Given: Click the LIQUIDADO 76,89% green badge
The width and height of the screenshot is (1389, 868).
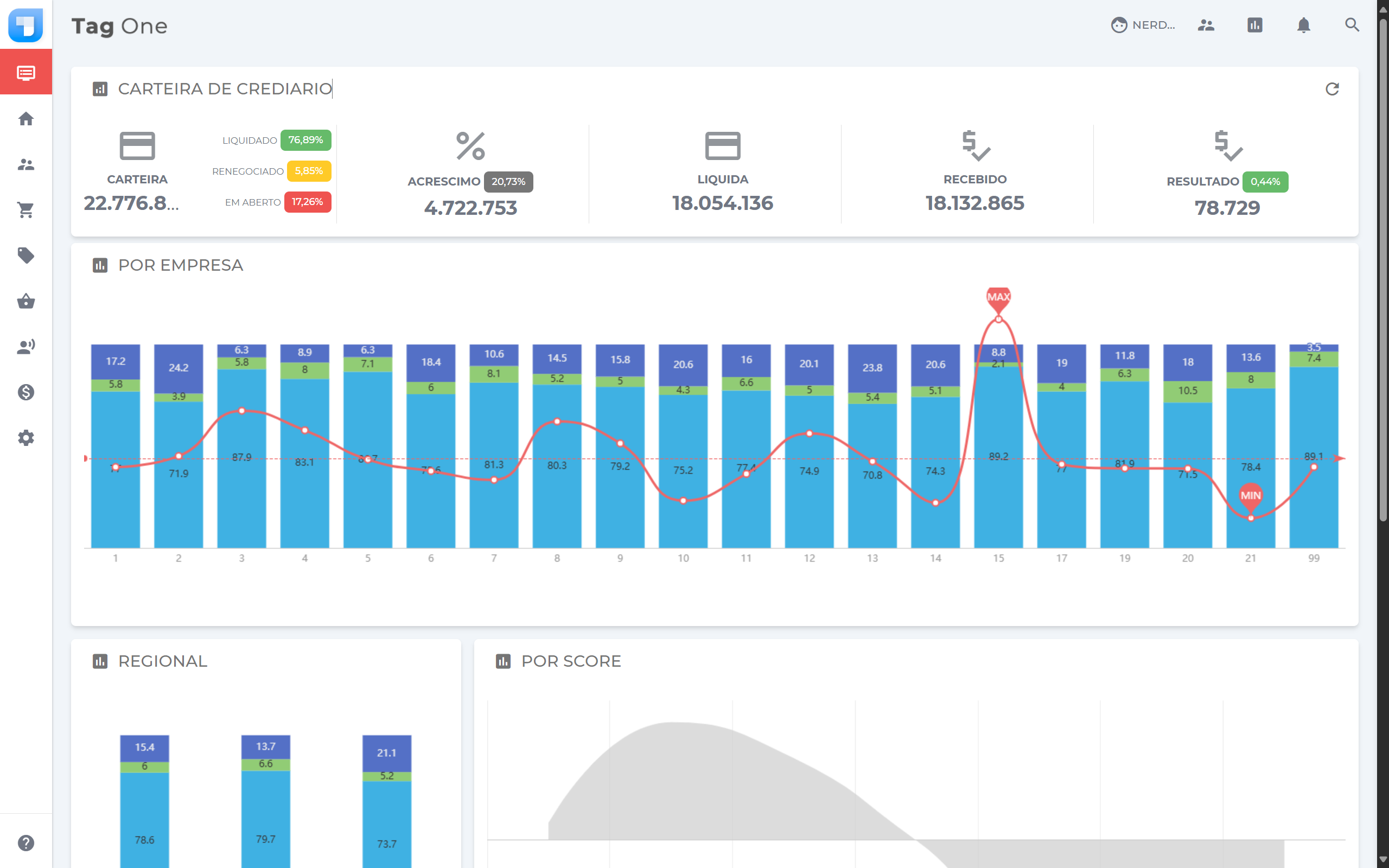Looking at the screenshot, I should click(x=305, y=140).
